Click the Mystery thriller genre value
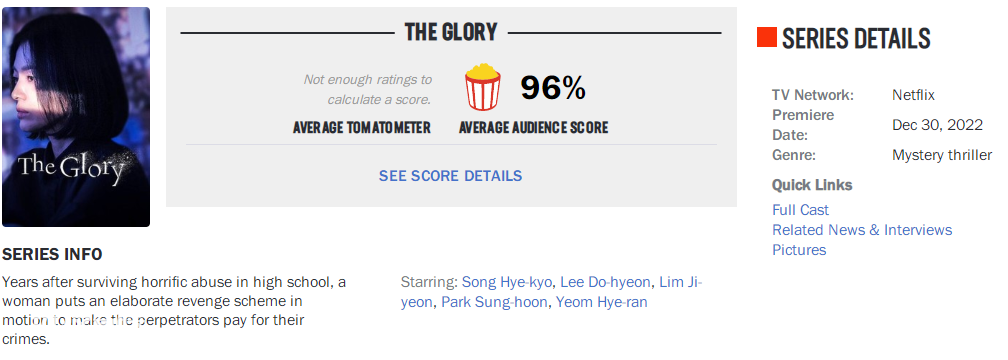This screenshot has width=1008, height=360. pyautogui.click(x=942, y=155)
